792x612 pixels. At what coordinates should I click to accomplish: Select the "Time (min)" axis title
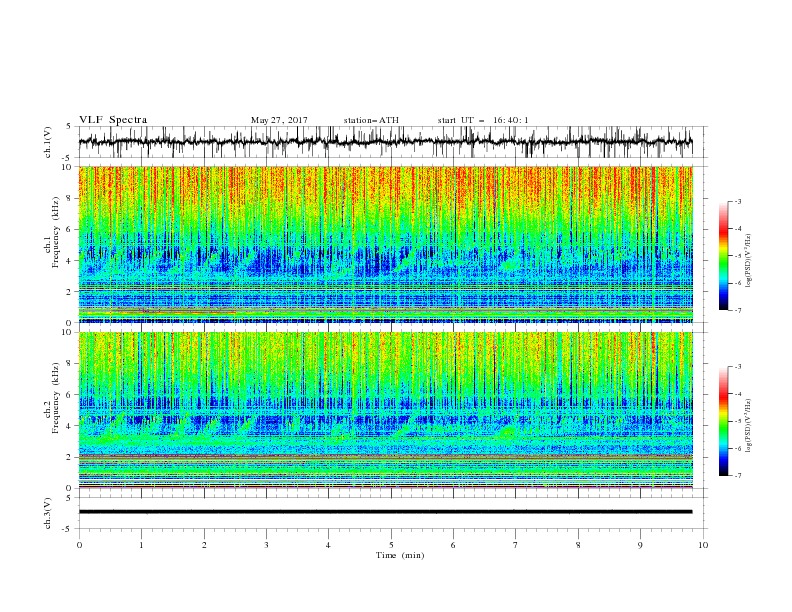click(x=400, y=555)
